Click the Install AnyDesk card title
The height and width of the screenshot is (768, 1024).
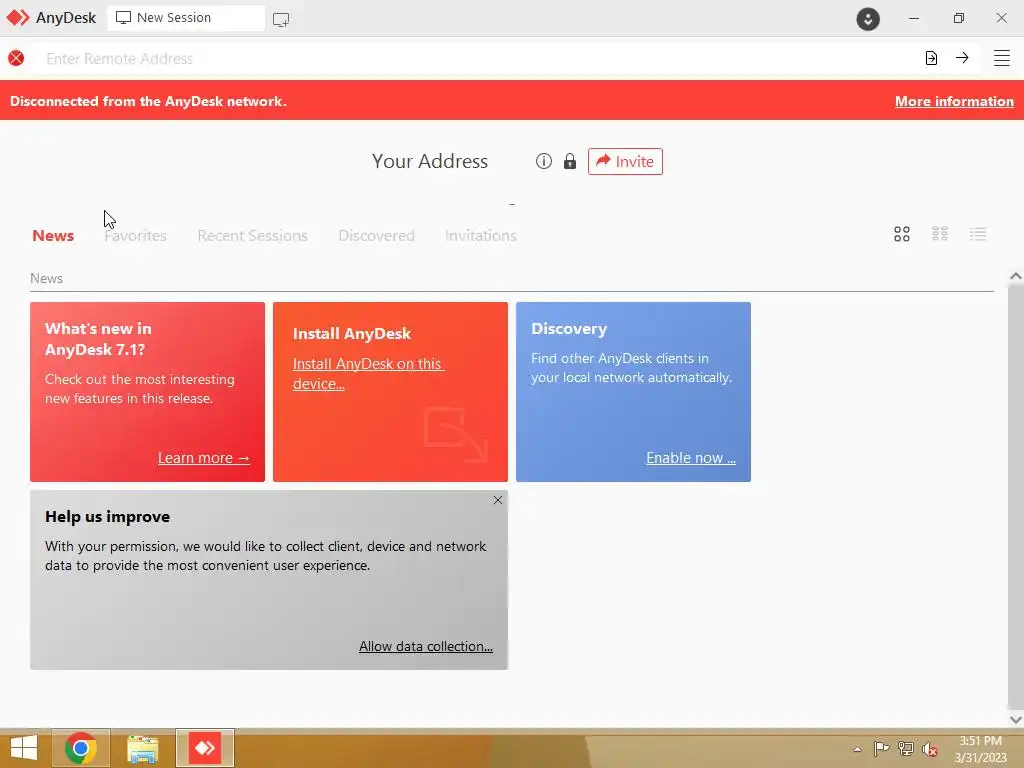(x=351, y=334)
